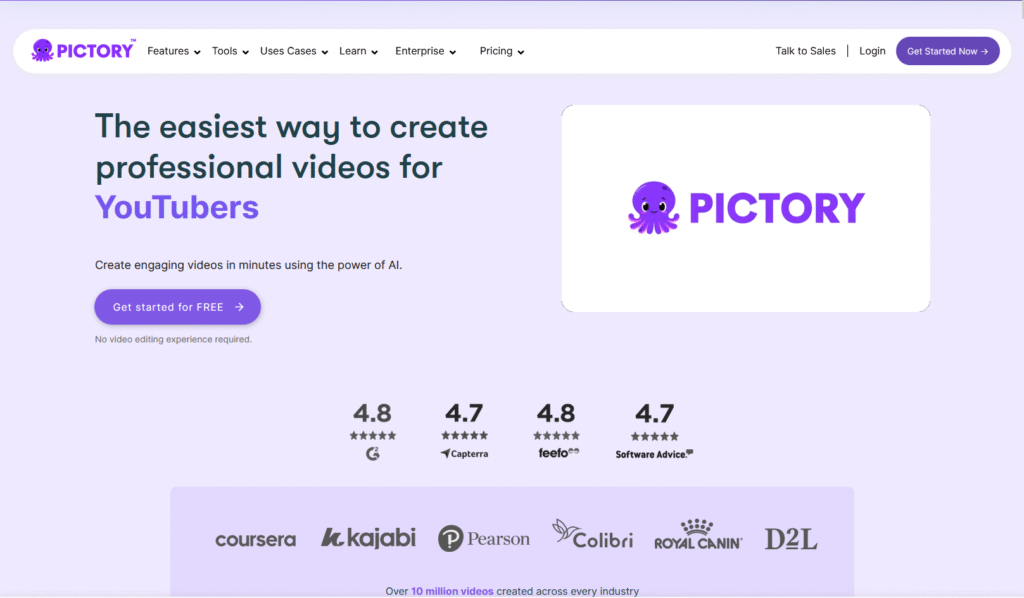This screenshot has width=1024, height=598.
Task: Click the G2 rating icon
Action: 373,452
